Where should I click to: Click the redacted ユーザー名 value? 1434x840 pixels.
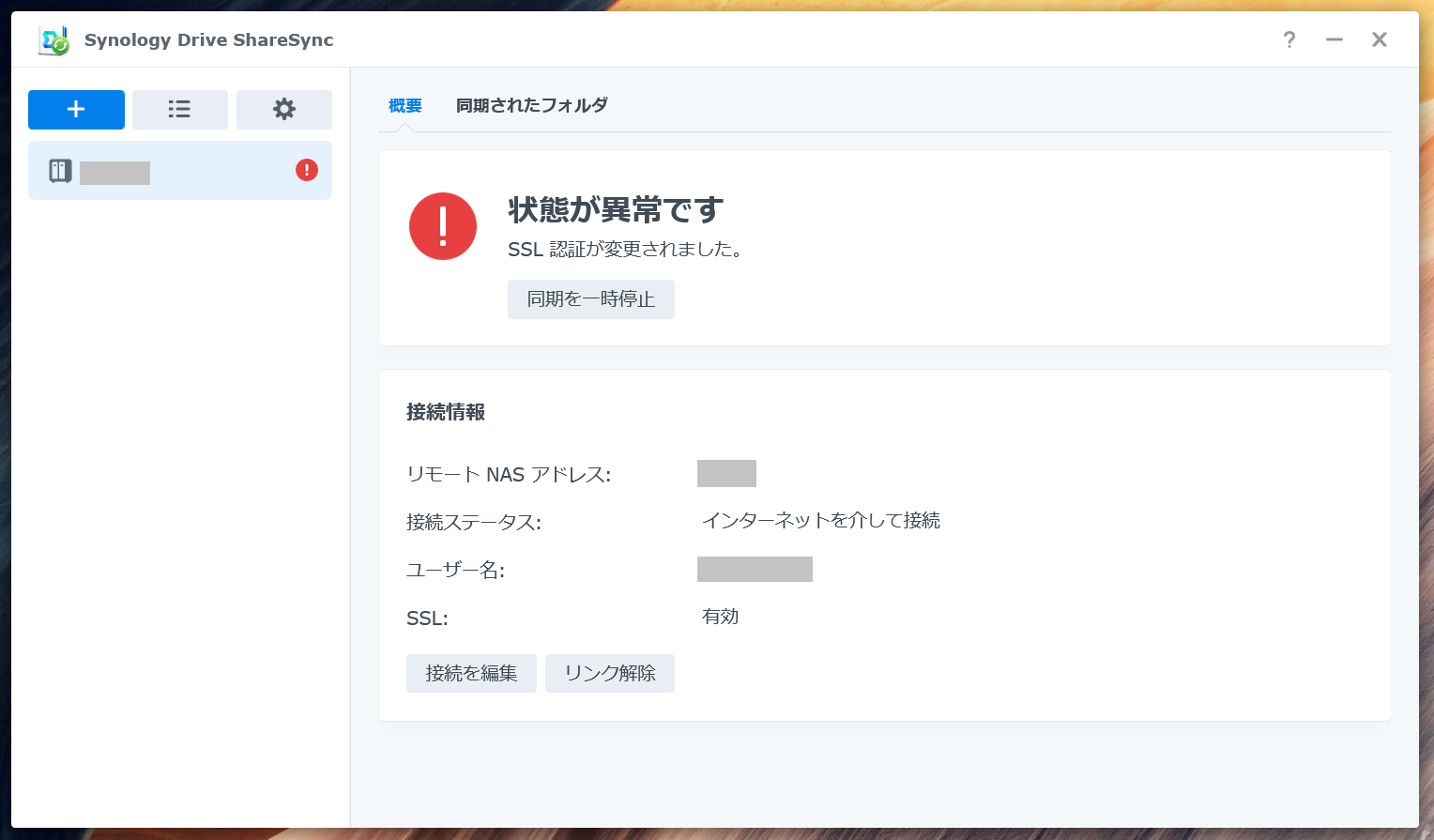pyautogui.click(x=755, y=569)
